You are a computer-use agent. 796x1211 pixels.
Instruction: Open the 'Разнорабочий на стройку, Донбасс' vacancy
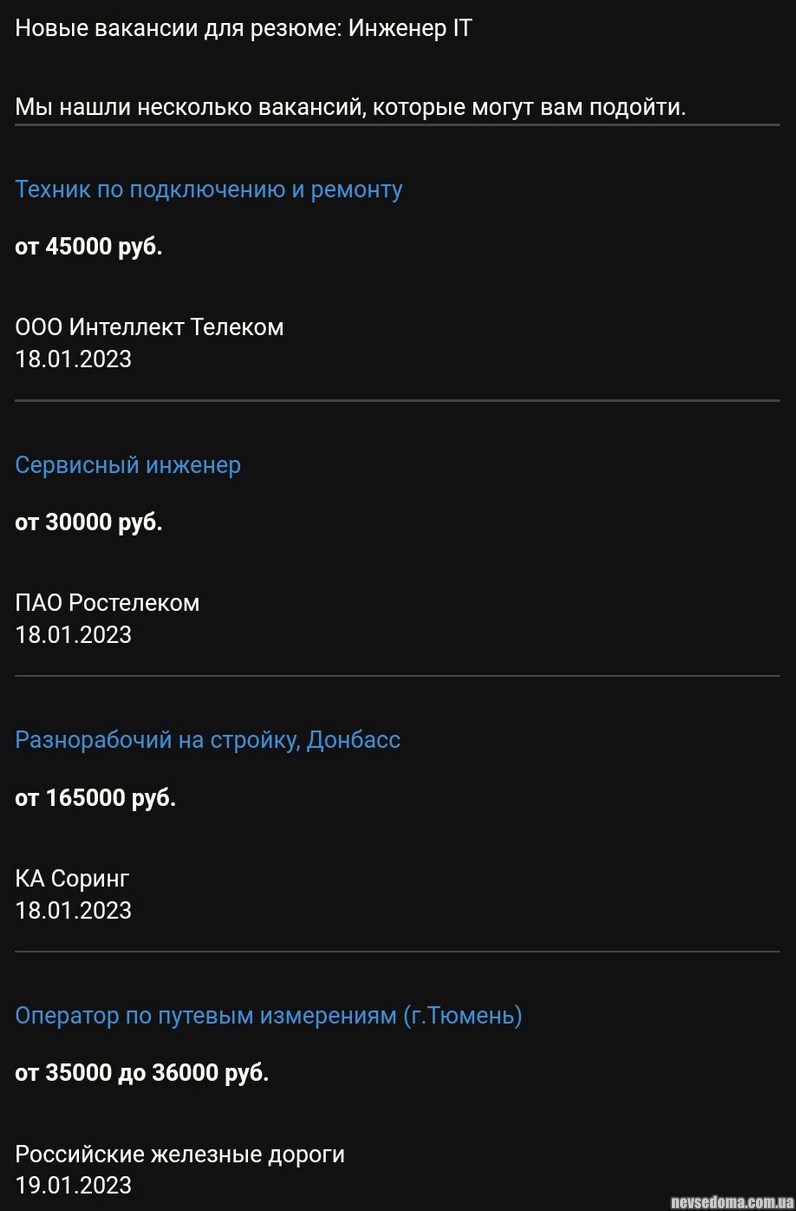tap(207, 740)
